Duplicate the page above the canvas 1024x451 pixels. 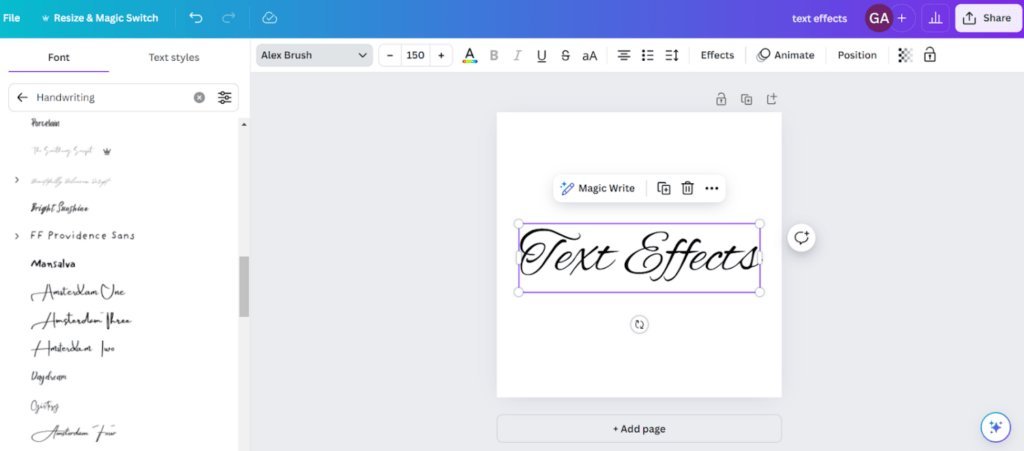coord(746,99)
